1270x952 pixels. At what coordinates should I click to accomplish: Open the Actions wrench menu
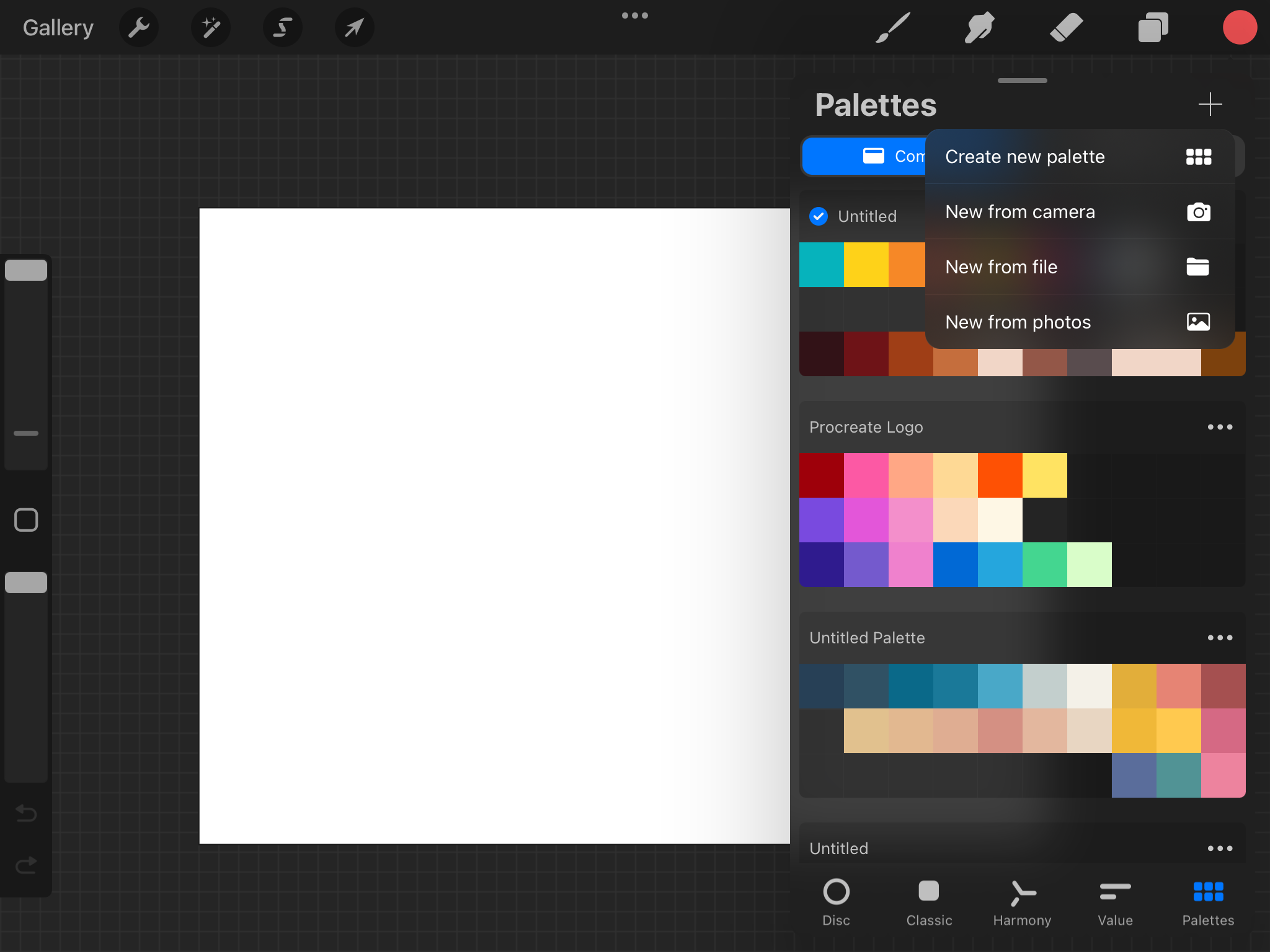pyautogui.click(x=139, y=27)
